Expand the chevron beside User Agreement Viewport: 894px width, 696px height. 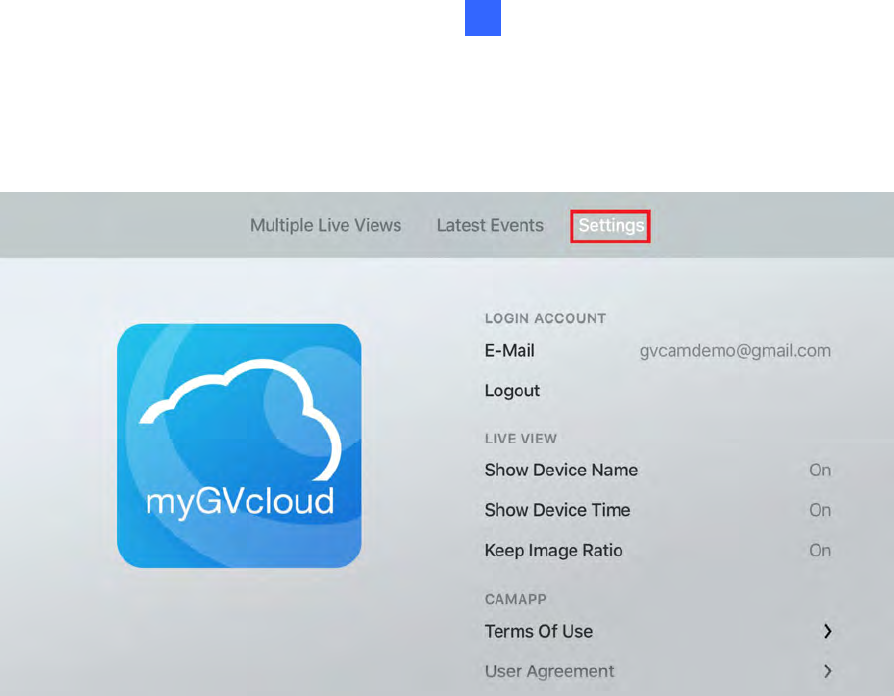coord(827,671)
